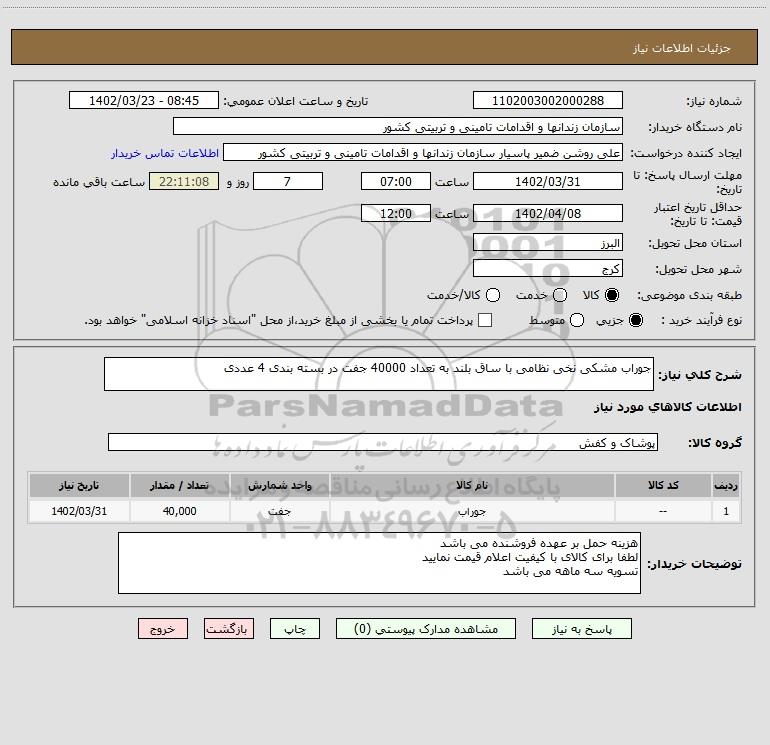Screen dimensions: 770x745
Task: Click the تاریخ نیاز column header
Action: click(79, 485)
